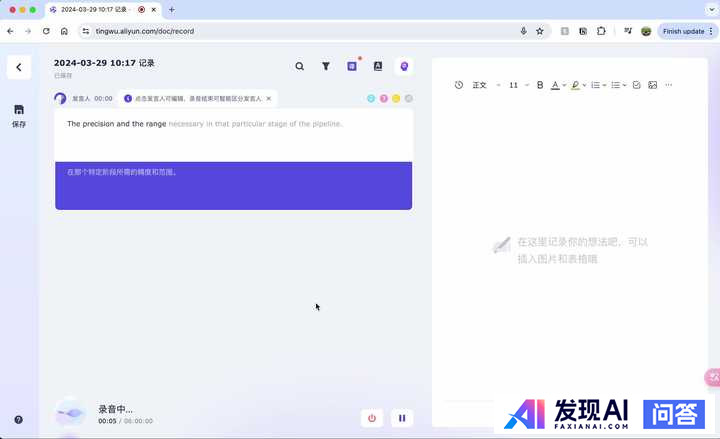
Task: Open the font size 11 dropdown
Action: coord(519,85)
